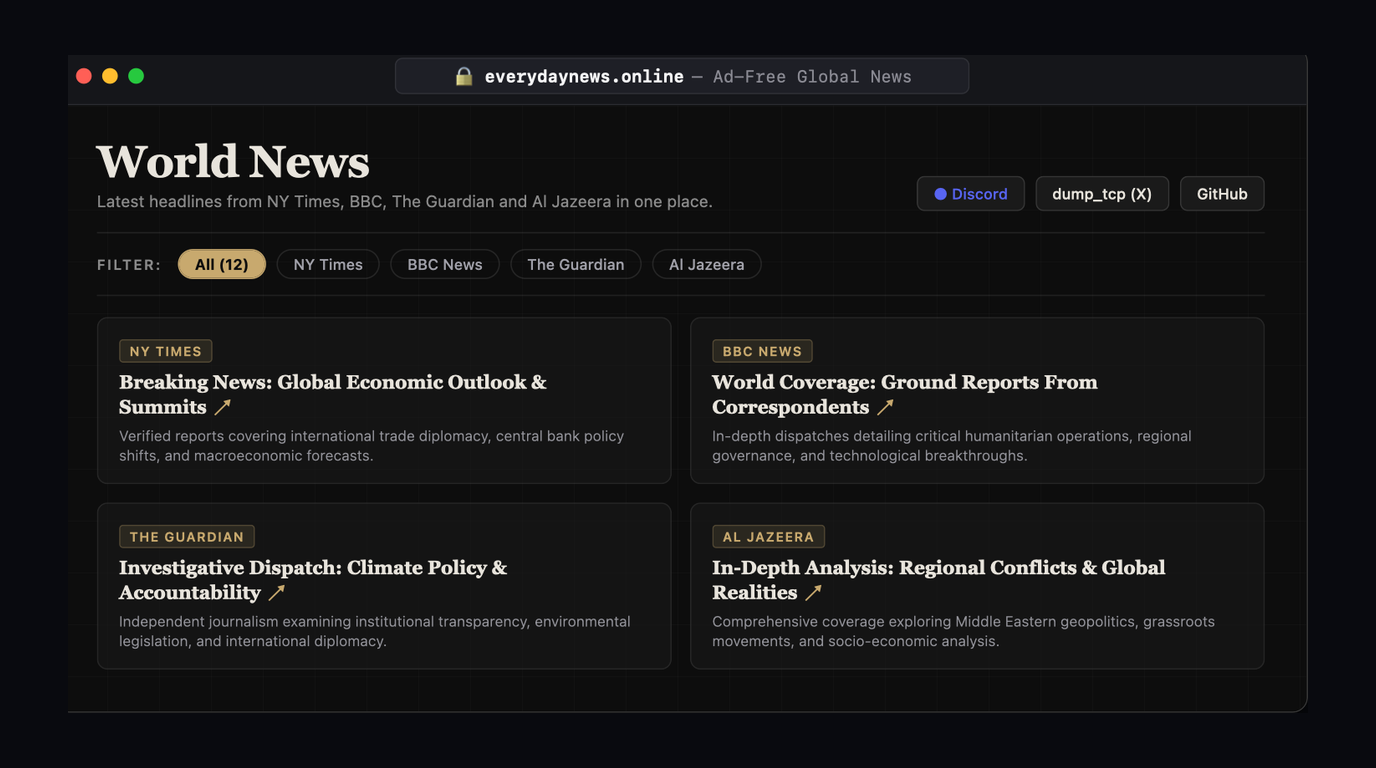Click the World News page title
The image size is (1376, 768).
[233, 161]
